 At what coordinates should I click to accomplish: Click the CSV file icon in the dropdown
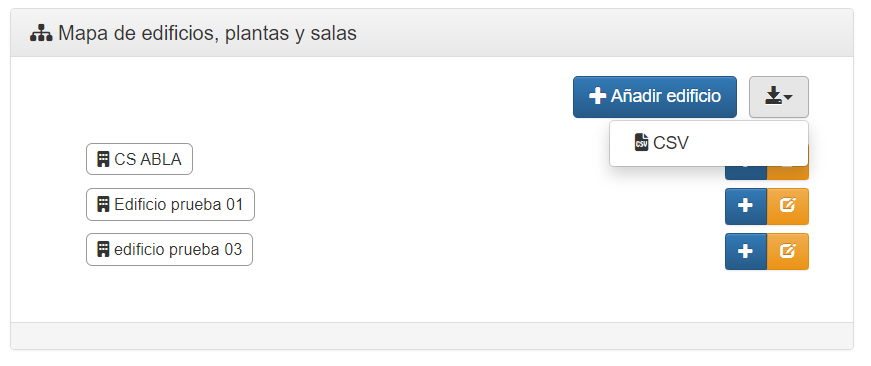[642, 142]
